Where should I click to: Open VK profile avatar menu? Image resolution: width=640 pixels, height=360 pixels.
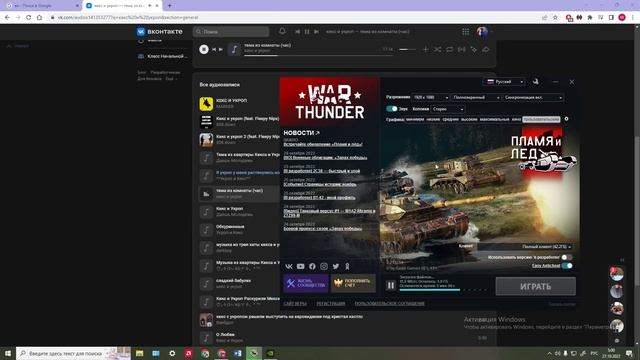[x=483, y=31]
